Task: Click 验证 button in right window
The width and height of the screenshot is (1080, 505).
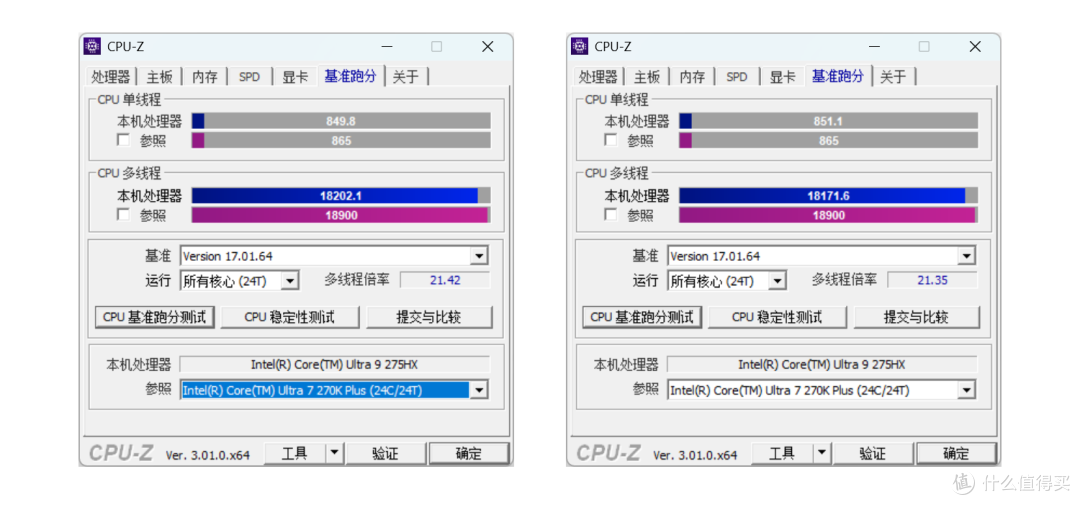Action: pos(873,453)
